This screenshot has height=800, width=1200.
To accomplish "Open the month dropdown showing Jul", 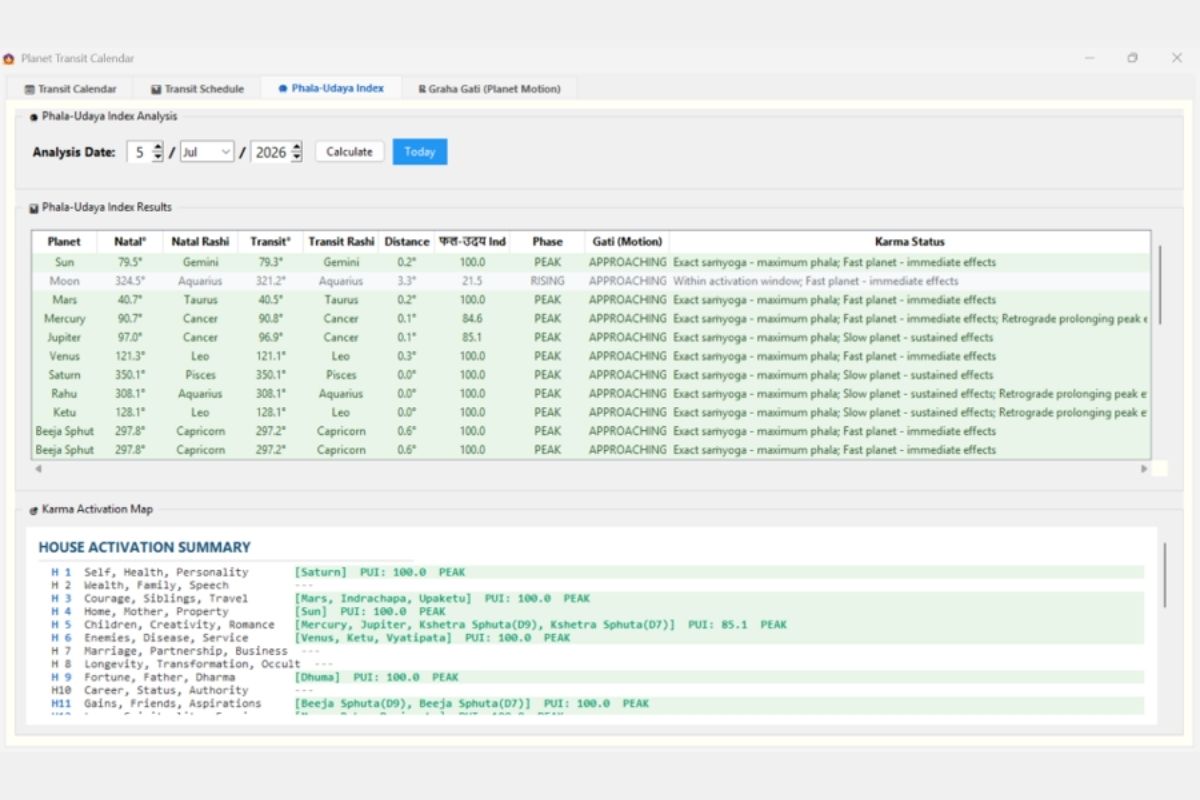I will (x=207, y=152).
